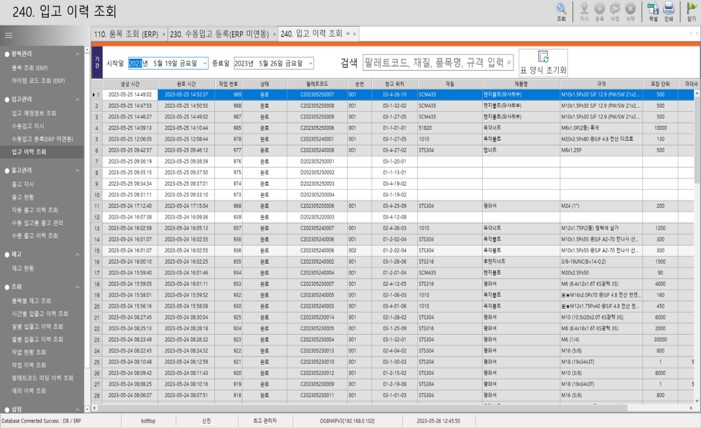
Task: Open the 종료일 date dropdown arrow
Action: coord(310,64)
